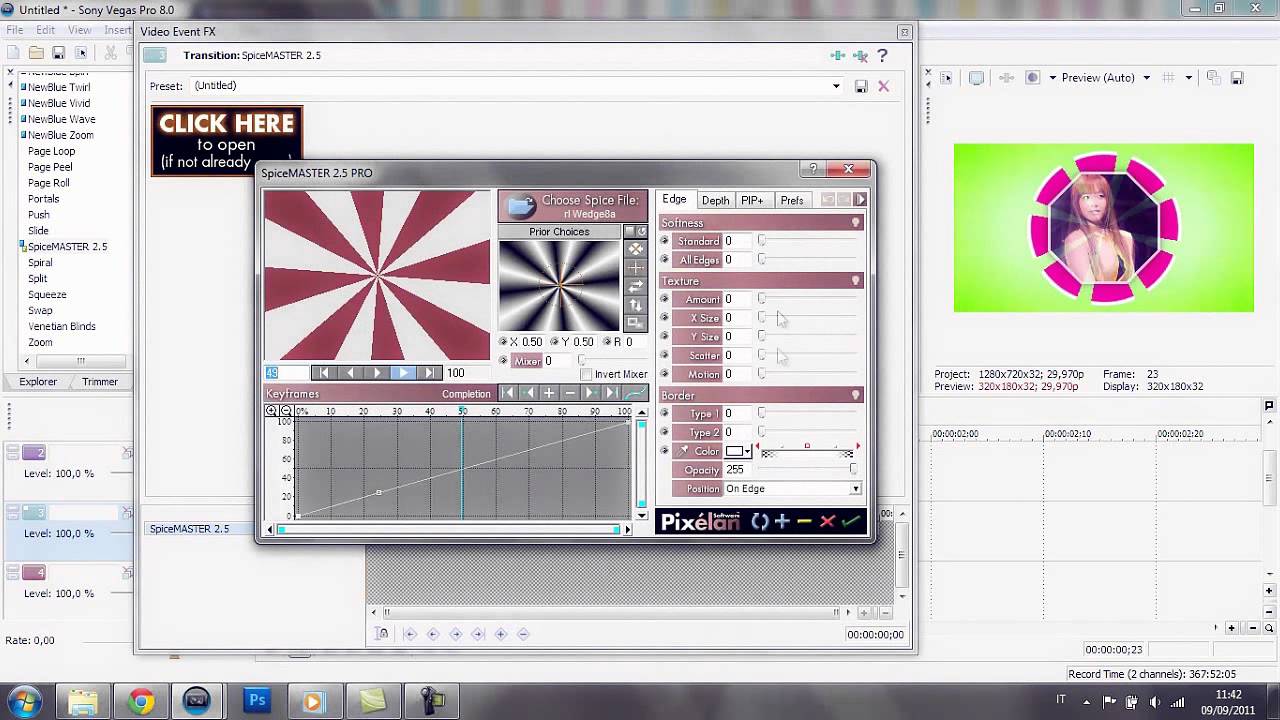Delete preset with the red X icon
The image size is (1280, 720).
pos(883,86)
